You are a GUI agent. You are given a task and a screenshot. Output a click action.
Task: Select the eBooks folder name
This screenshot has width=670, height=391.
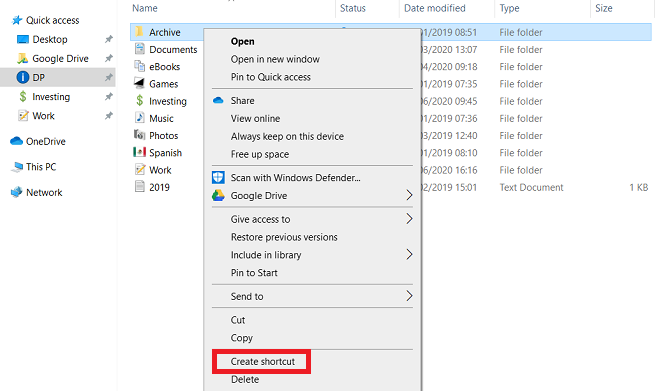(165, 67)
